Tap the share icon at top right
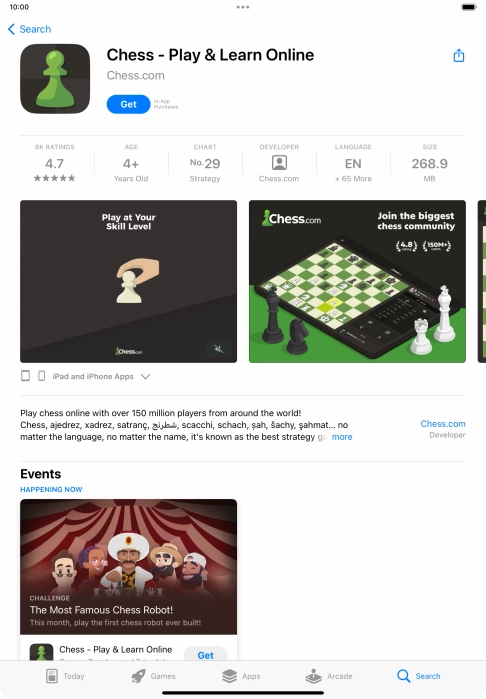Viewport: 486px width, 699px height. [459, 56]
